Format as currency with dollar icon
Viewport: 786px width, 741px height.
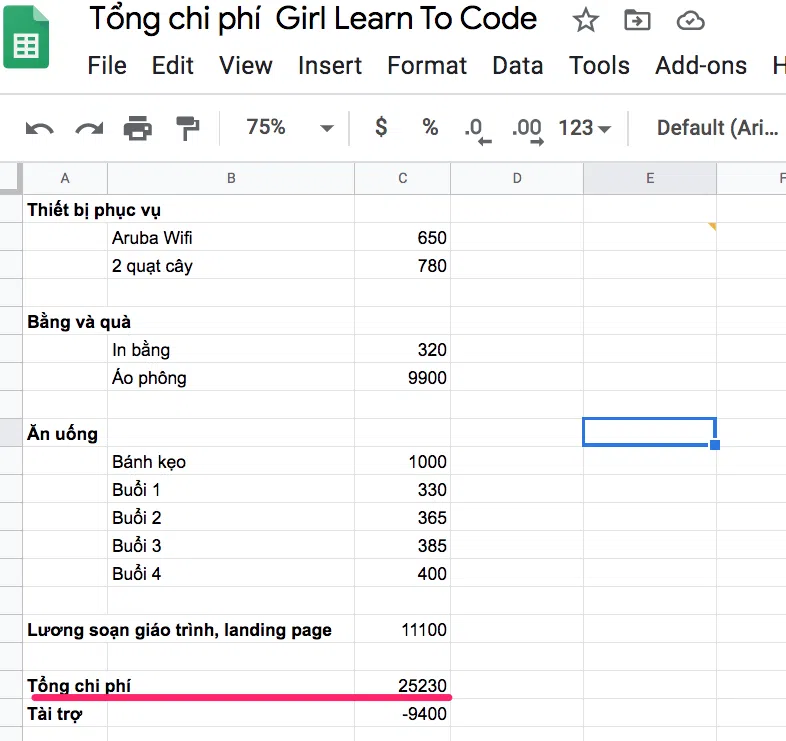[381, 127]
